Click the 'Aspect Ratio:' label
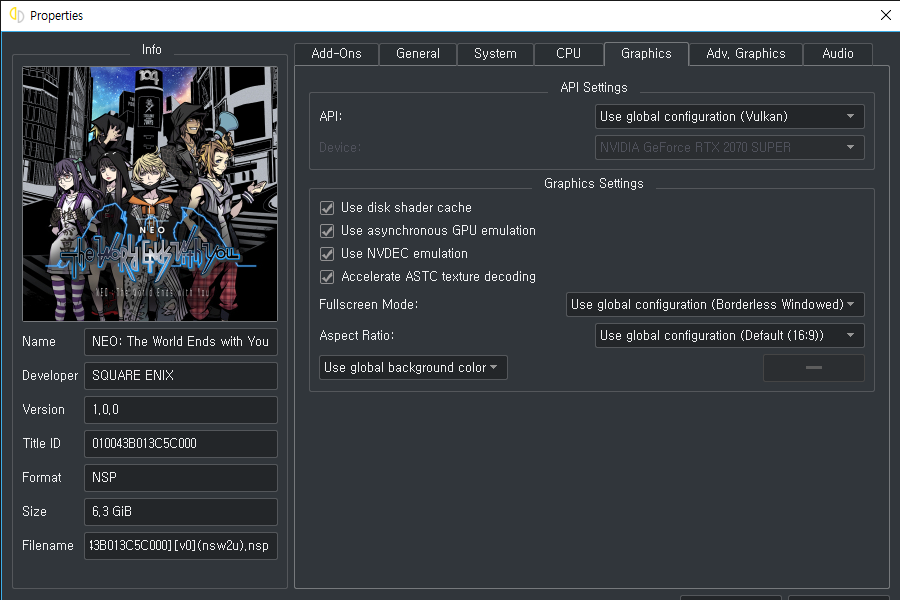The width and height of the screenshot is (900, 600). (x=356, y=335)
